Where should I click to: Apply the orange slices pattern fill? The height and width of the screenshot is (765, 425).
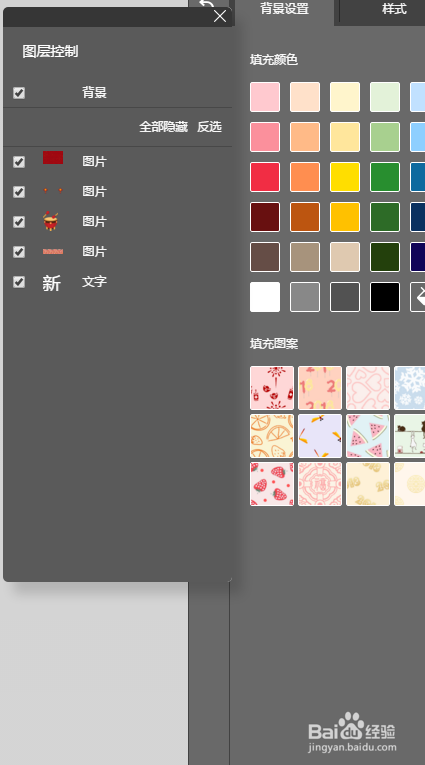(272, 436)
